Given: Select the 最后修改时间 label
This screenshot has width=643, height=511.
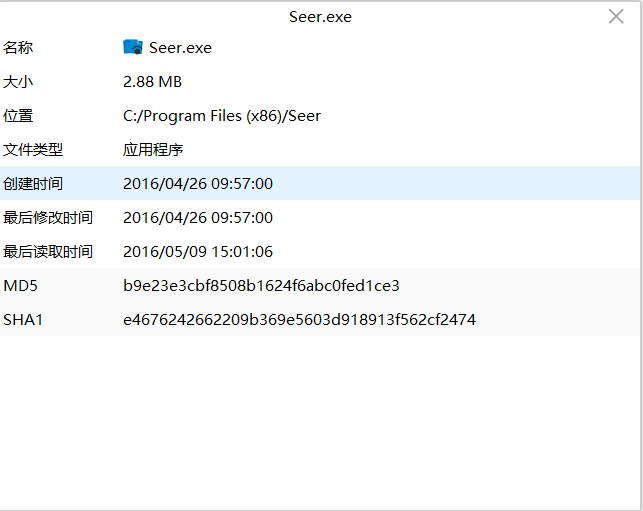Looking at the screenshot, I should point(48,217).
